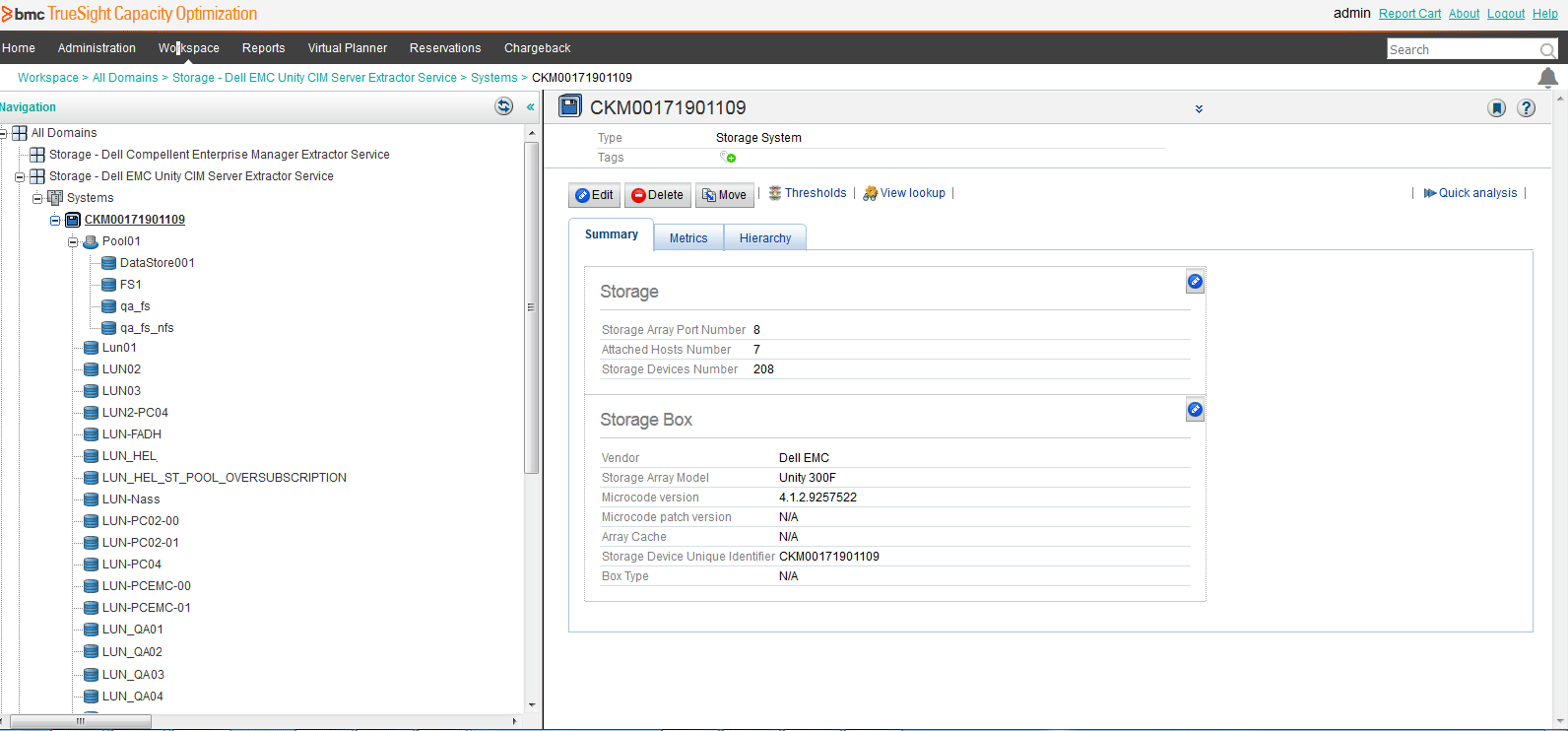This screenshot has width=1568, height=731.
Task: Collapse the Pool01 tree node
Action: 73,242
